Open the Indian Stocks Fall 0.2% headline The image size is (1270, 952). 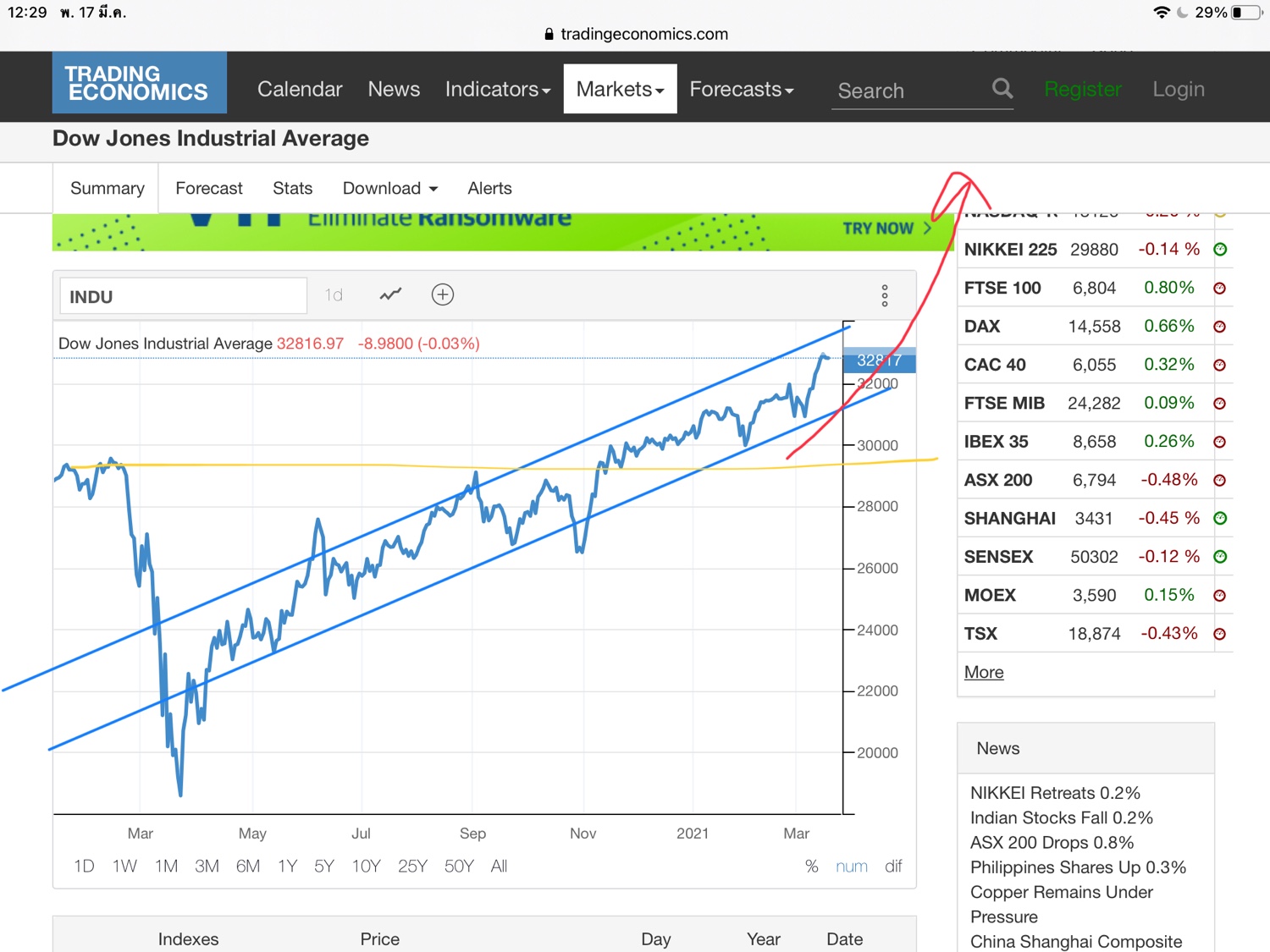tap(1062, 817)
